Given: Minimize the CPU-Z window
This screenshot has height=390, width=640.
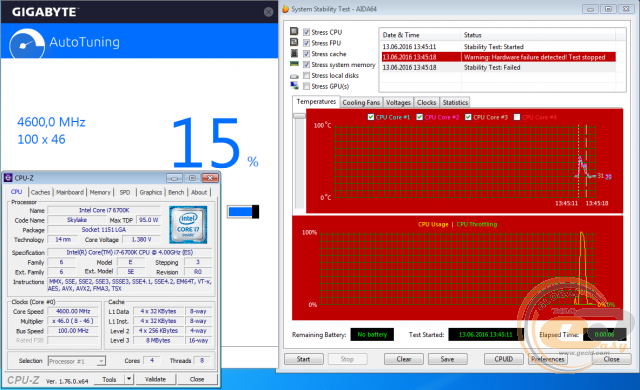Looking at the screenshot, I should [174, 178].
